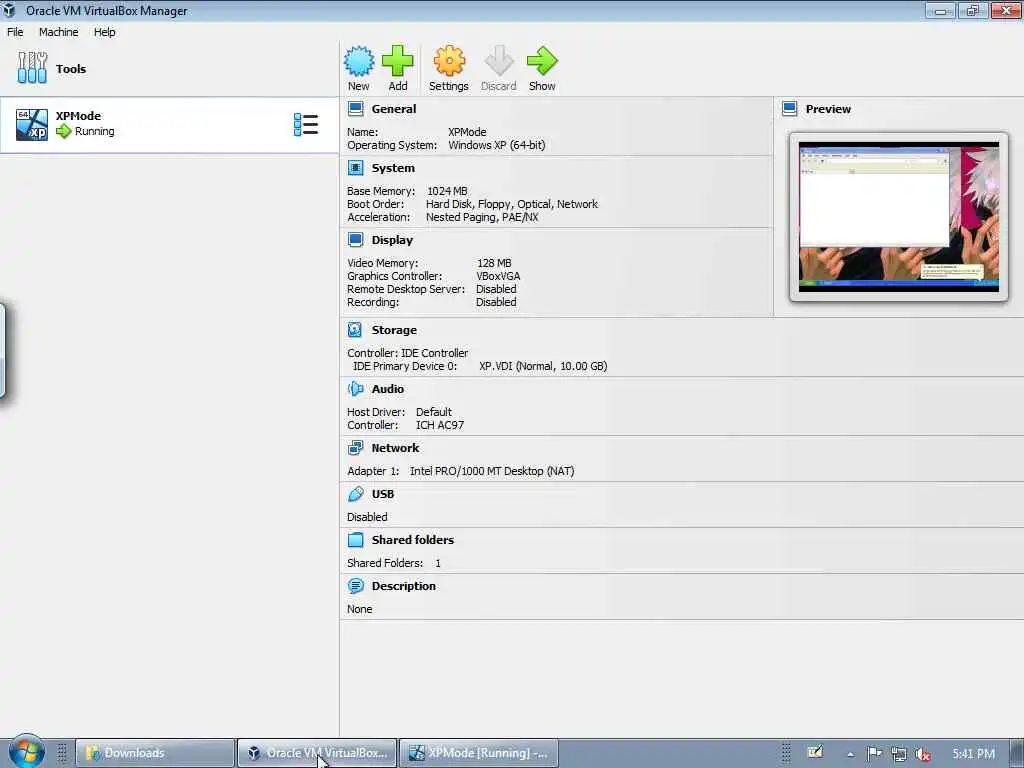Click the 'Windows XP (64-bit)' operating system value
This screenshot has height=768, width=1024.
pos(496,145)
